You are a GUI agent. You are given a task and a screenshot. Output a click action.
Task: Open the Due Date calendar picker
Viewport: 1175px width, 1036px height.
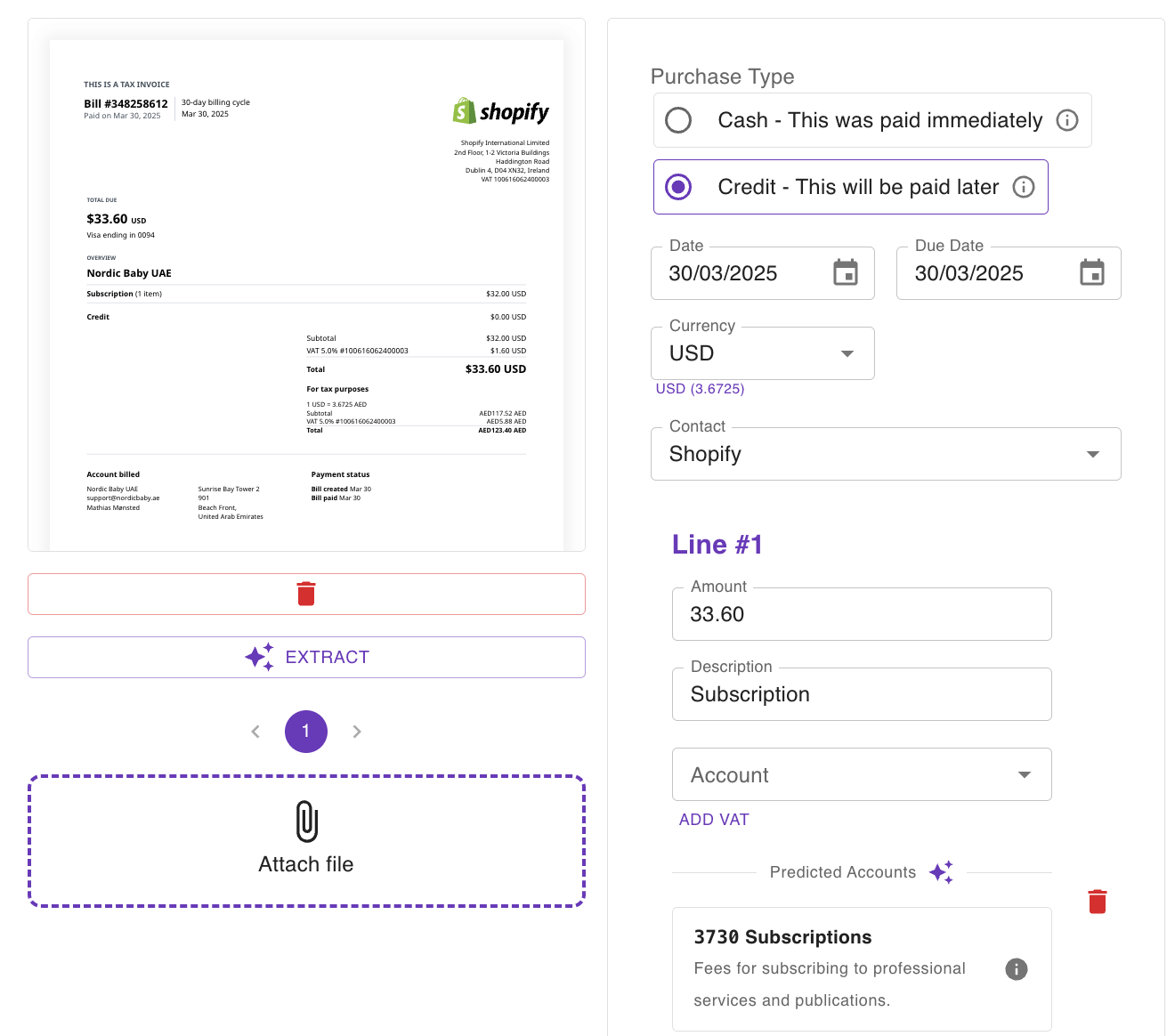pos(1091,272)
